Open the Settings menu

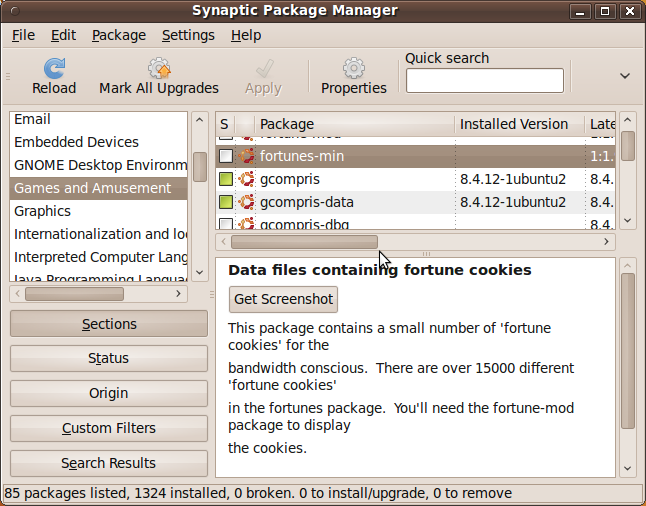[x=188, y=35]
